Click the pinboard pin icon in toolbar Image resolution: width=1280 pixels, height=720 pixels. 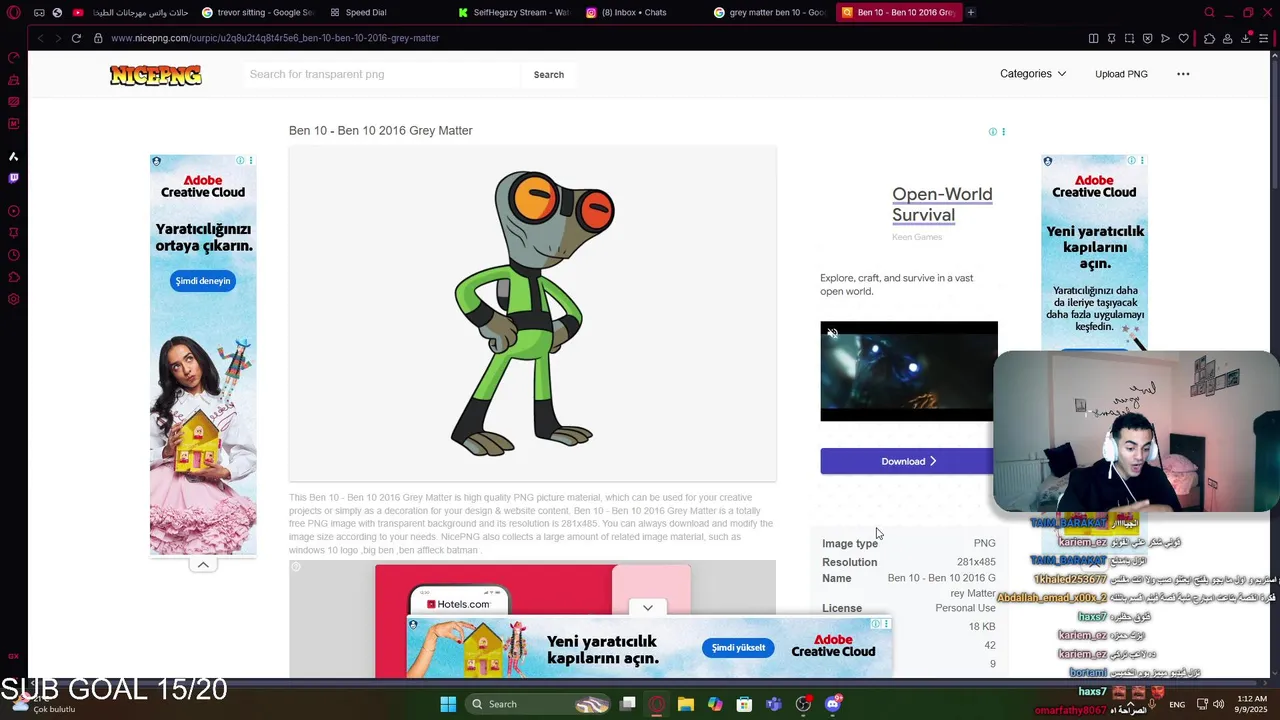(x=1111, y=38)
